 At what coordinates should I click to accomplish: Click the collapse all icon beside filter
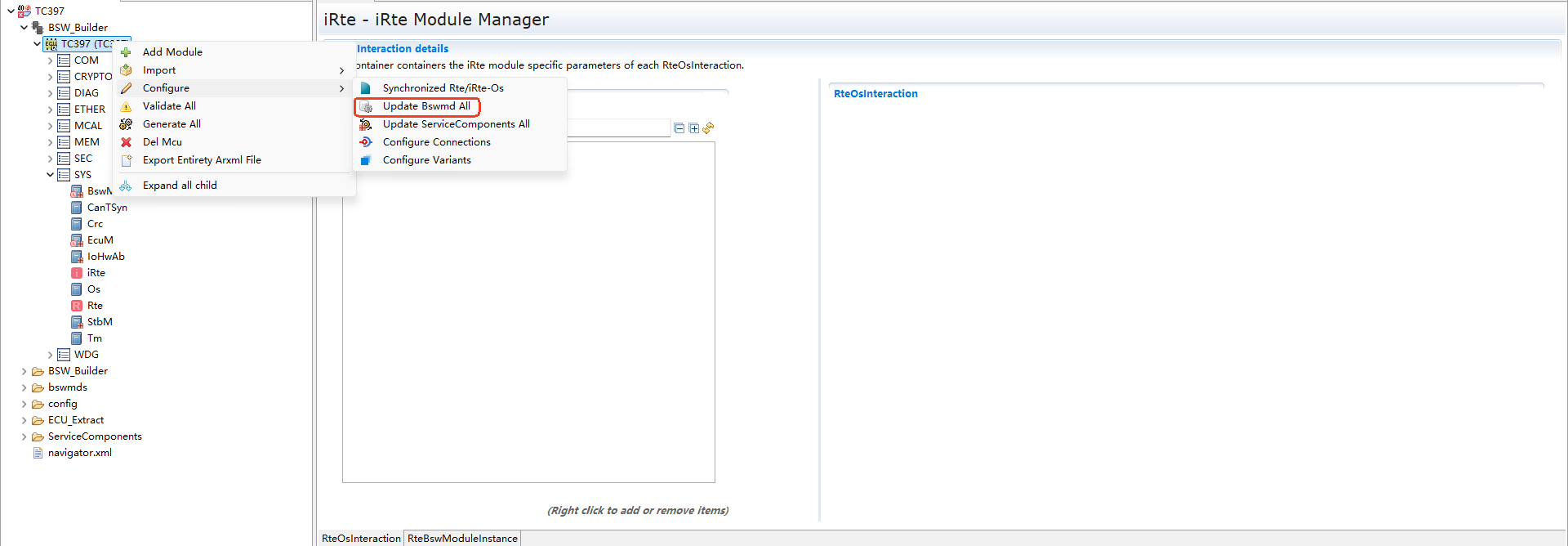pos(679,128)
